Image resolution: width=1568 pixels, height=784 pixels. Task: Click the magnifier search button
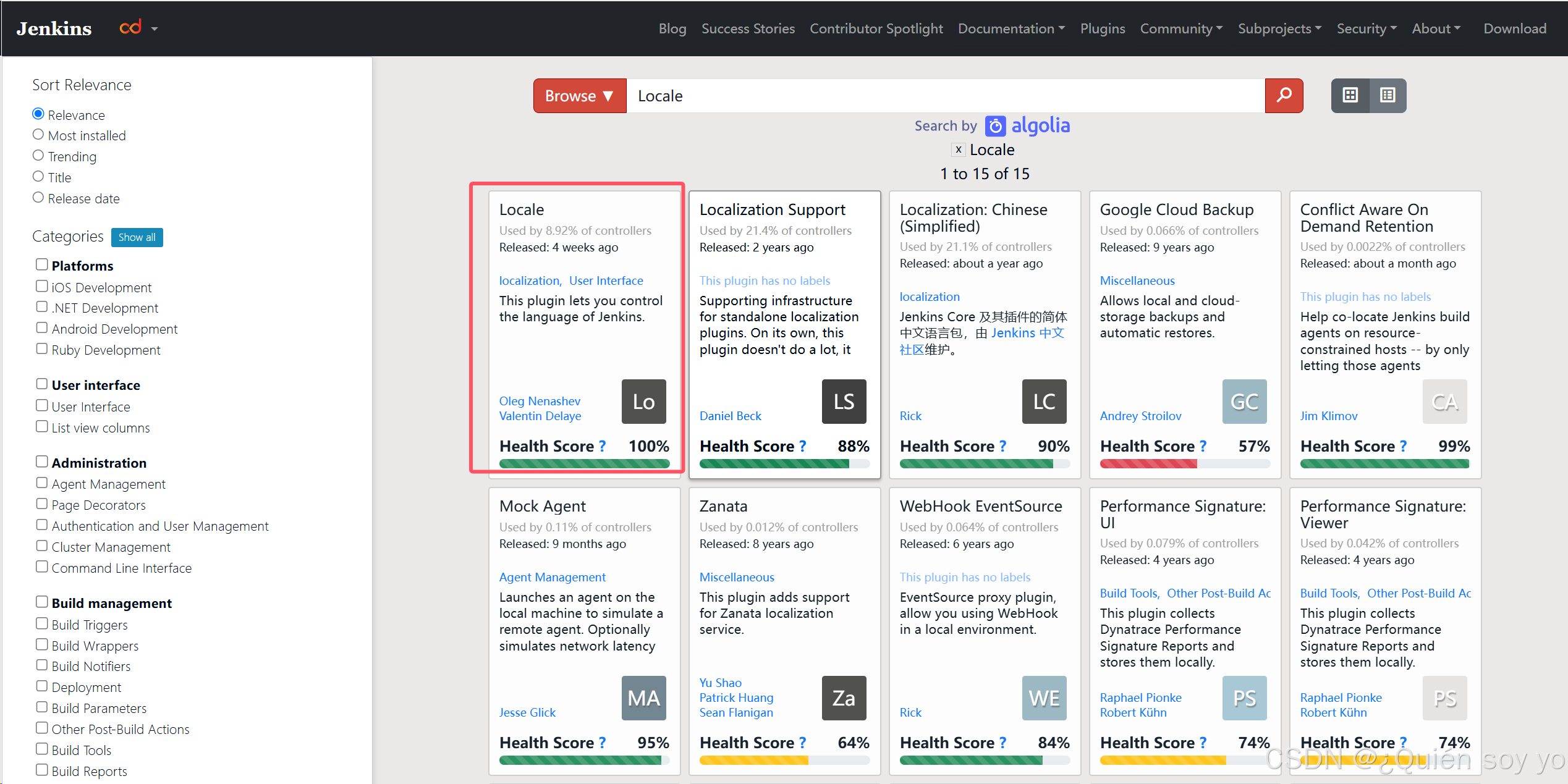(x=1284, y=96)
